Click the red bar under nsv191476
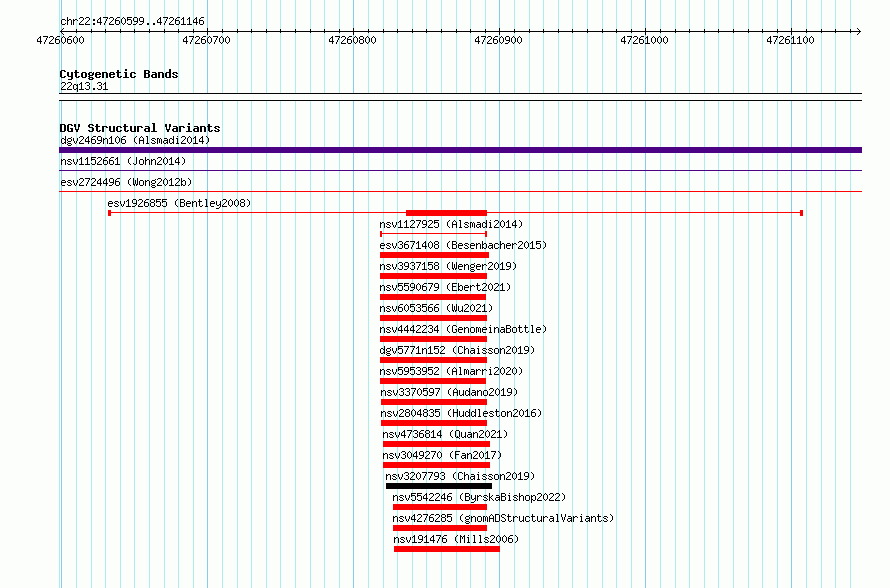Image resolution: width=890 pixels, height=588 pixels. click(447, 549)
